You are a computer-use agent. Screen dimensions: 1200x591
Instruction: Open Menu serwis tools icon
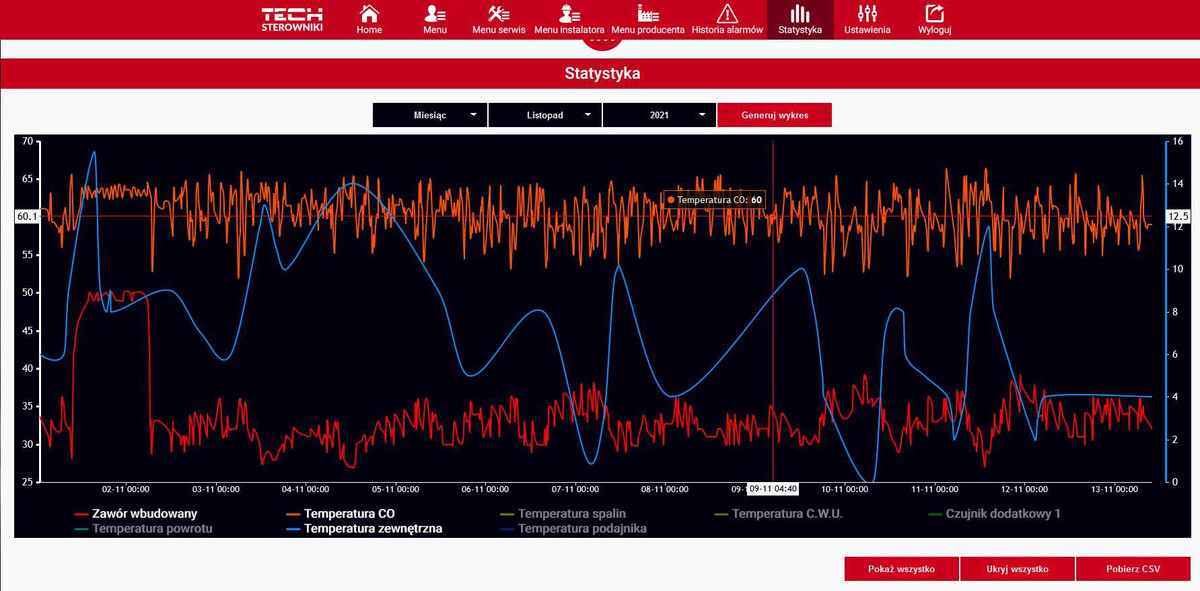499,14
